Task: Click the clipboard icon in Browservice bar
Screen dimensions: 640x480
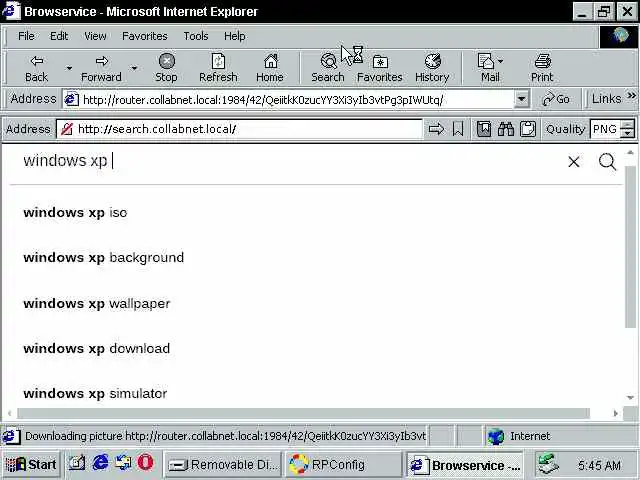Action: [x=528, y=129]
